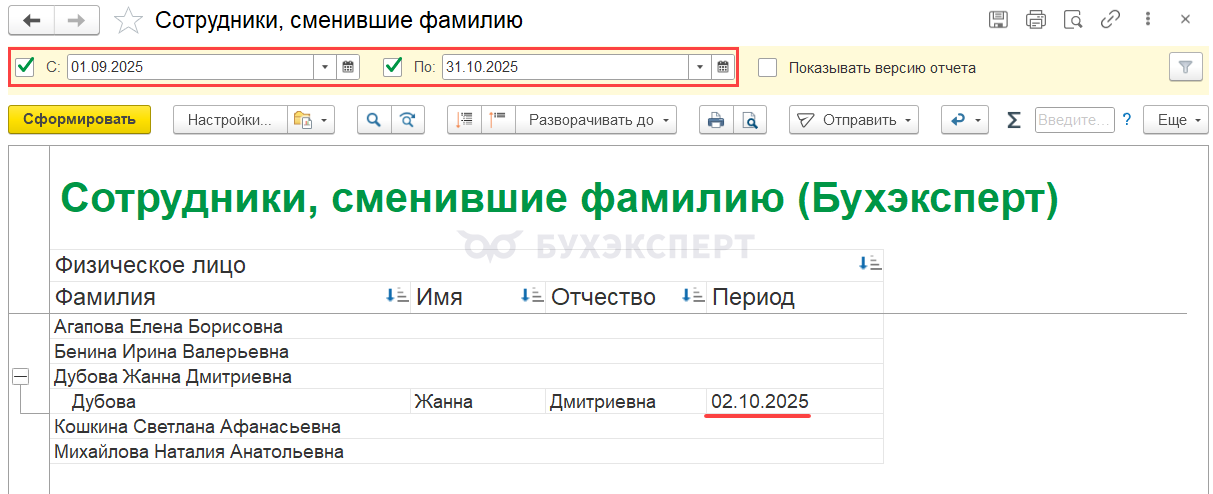Select row Михайлова Наталия Анатольевна
The width and height of the screenshot is (1213, 494).
pos(467,452)
